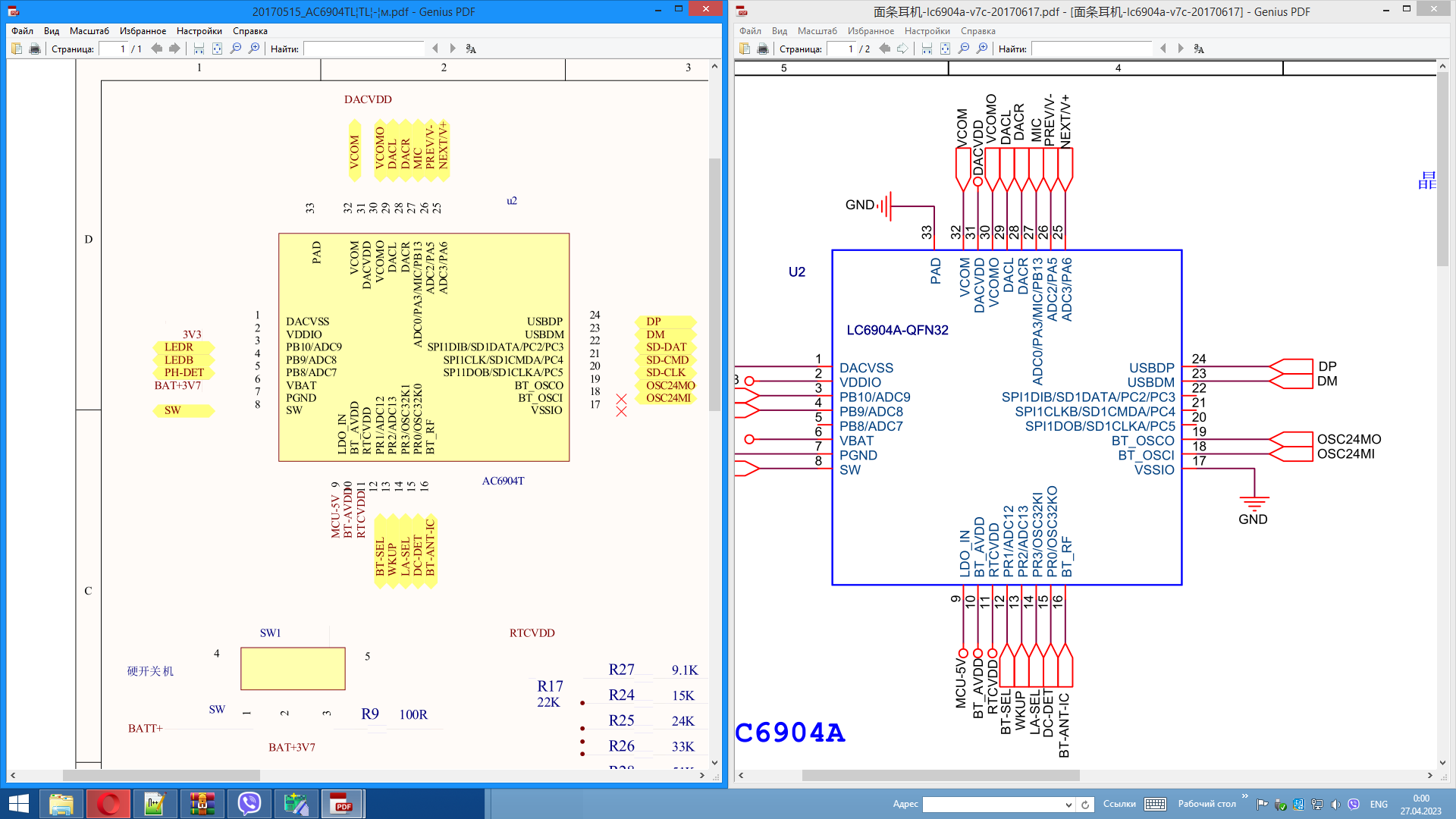Click page number field in right window
The height and width of the screenshot is (819, 1456).
[841, 49]
